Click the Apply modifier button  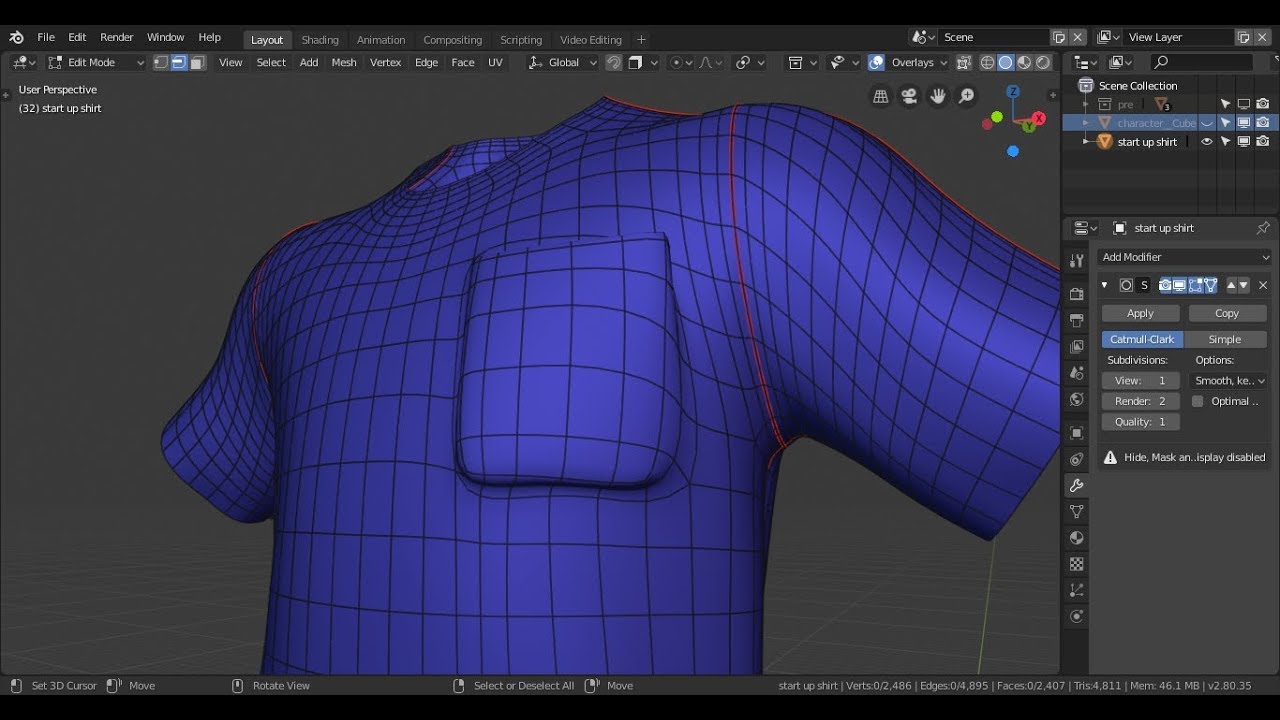coord(1140,313)
